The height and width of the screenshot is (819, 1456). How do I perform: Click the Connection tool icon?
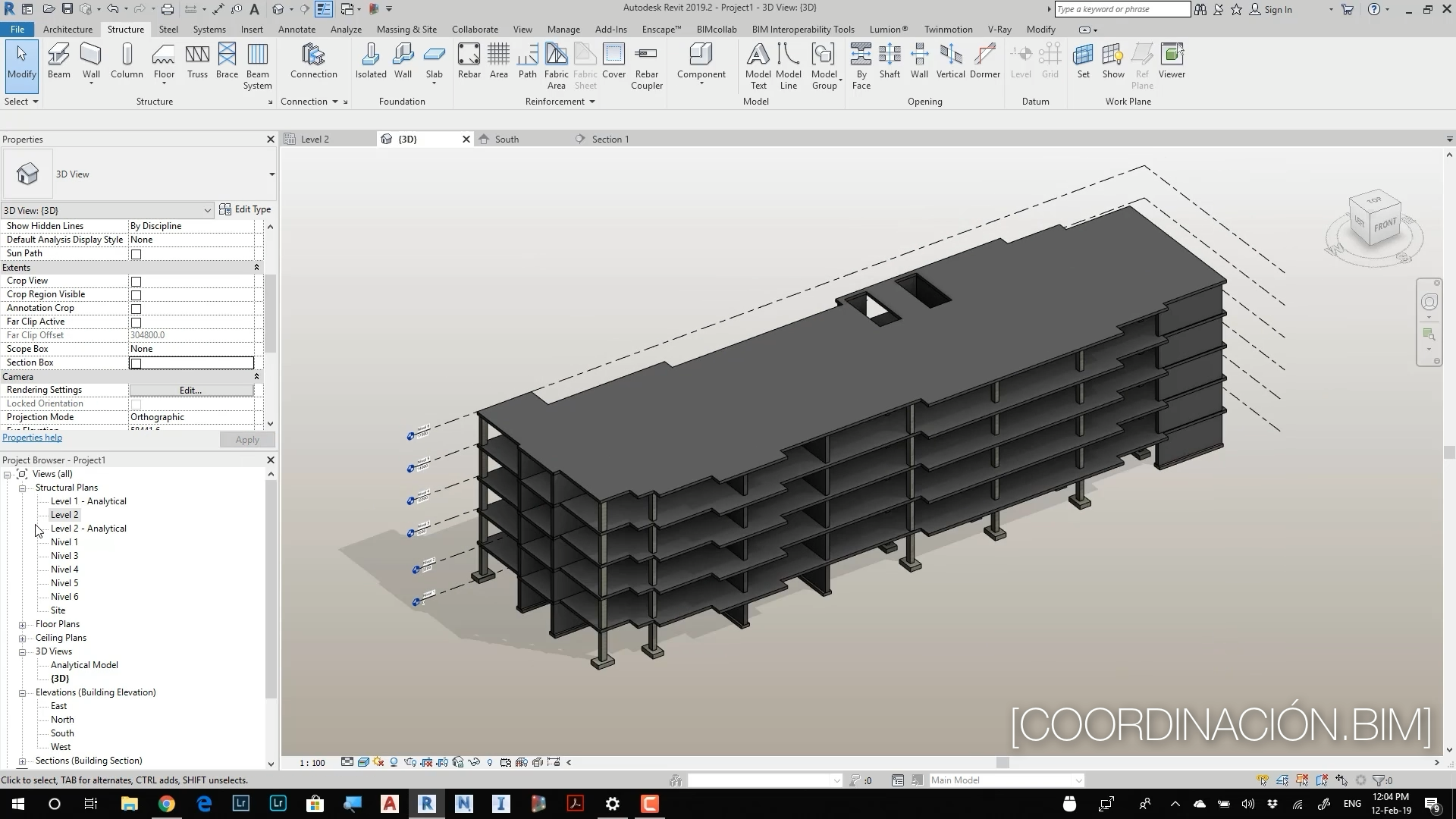[313, 61]
